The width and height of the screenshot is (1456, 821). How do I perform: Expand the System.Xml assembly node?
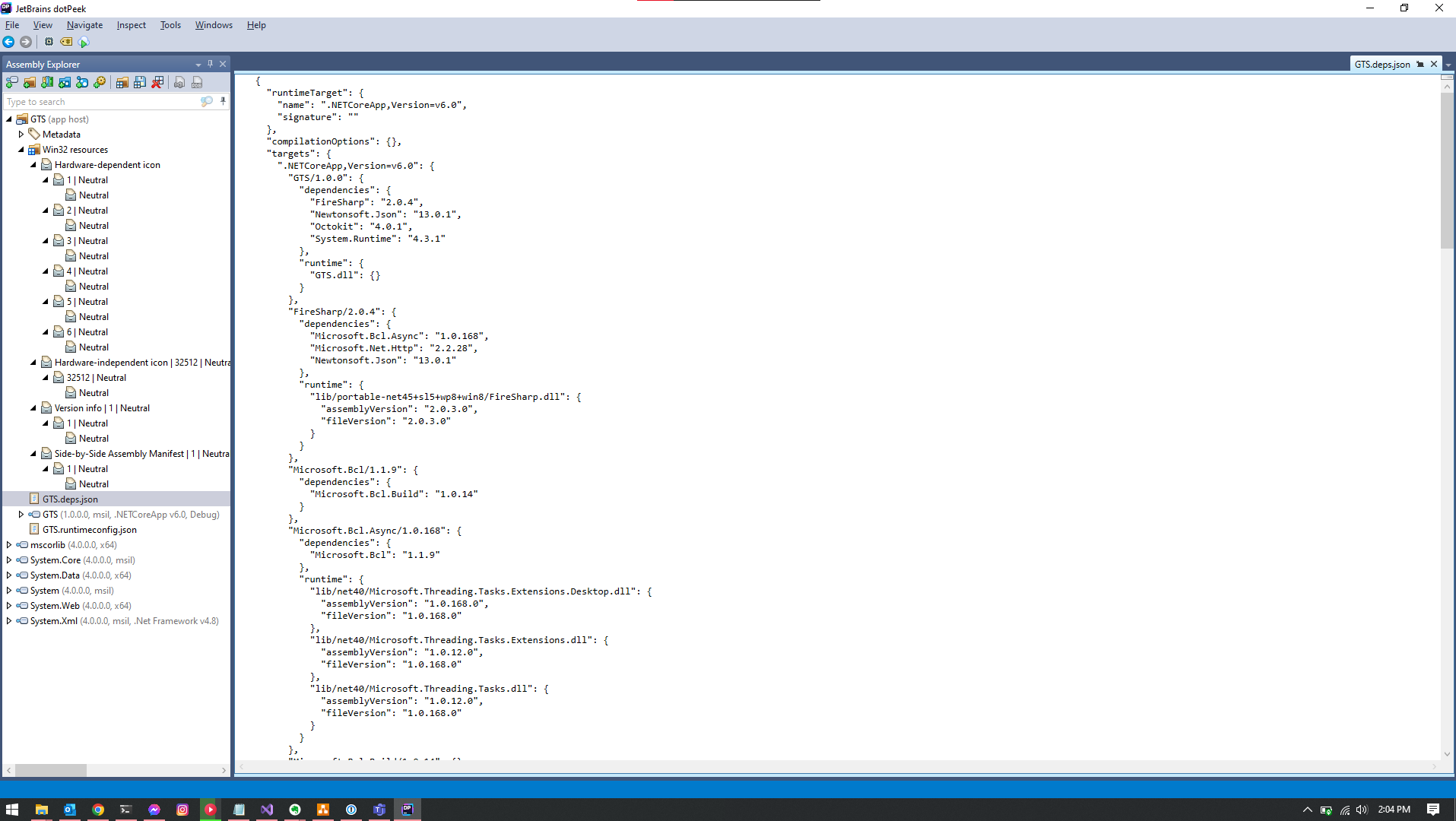pyautogui.click(x=9, y=621)
